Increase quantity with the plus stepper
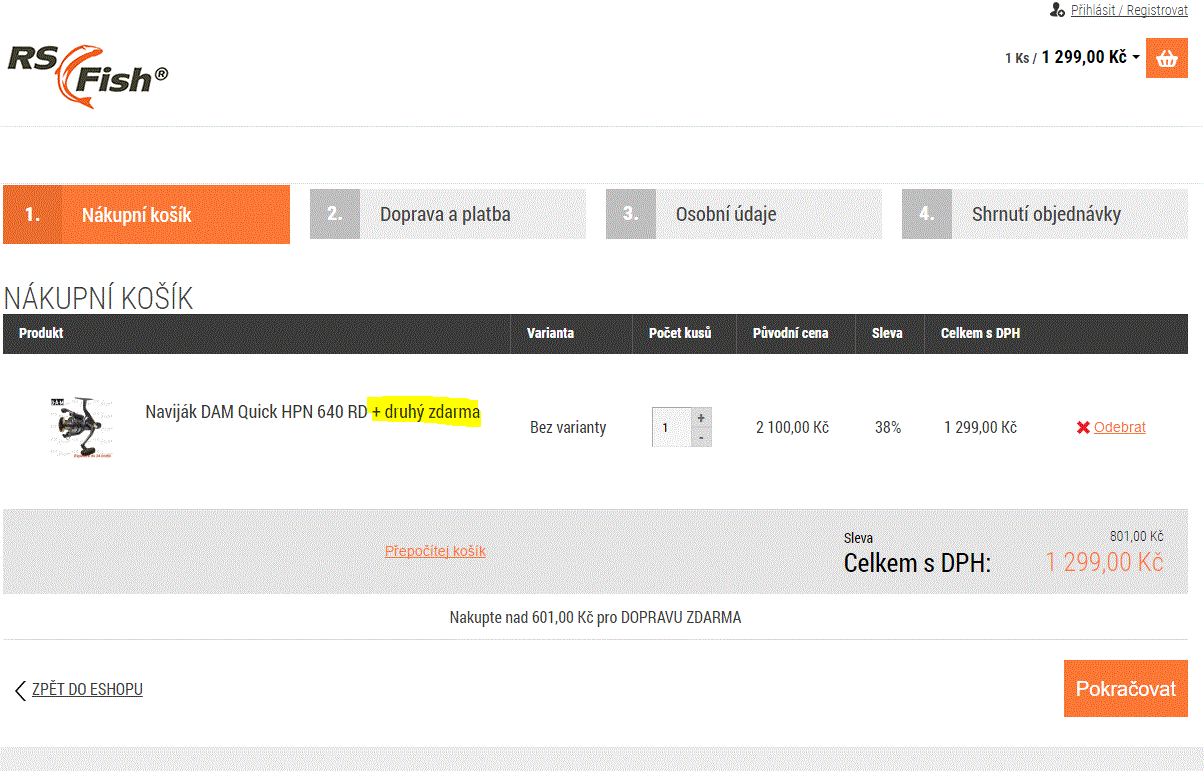Viewport: 1204px width, 771px height. pos(701,418)
